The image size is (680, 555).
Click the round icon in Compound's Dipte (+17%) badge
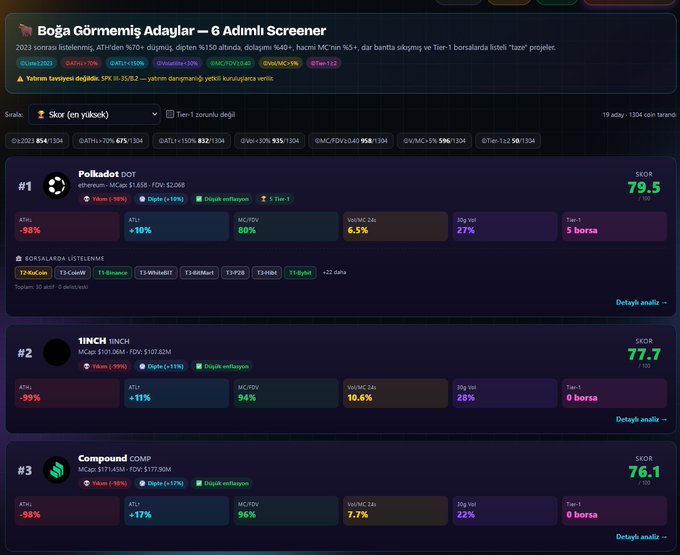click(142, 483)
